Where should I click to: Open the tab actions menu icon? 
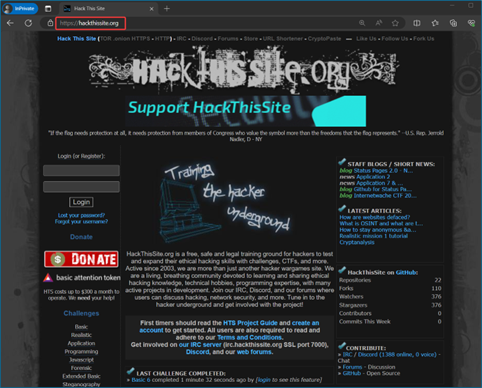(48, 9)
